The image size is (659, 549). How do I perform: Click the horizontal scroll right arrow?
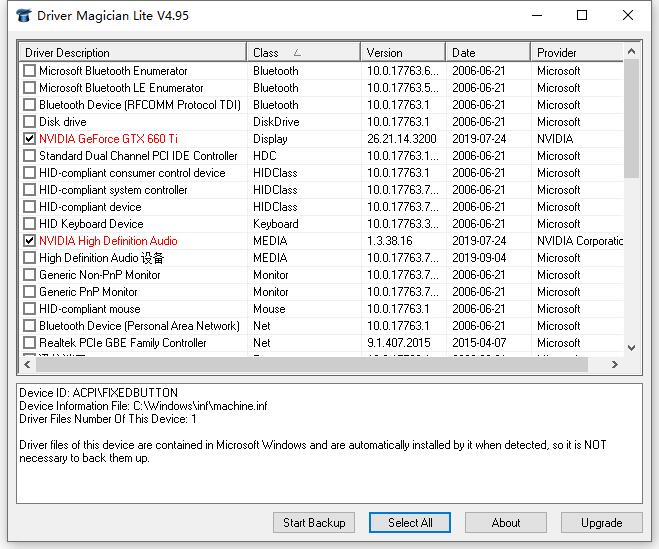[614, 364]
